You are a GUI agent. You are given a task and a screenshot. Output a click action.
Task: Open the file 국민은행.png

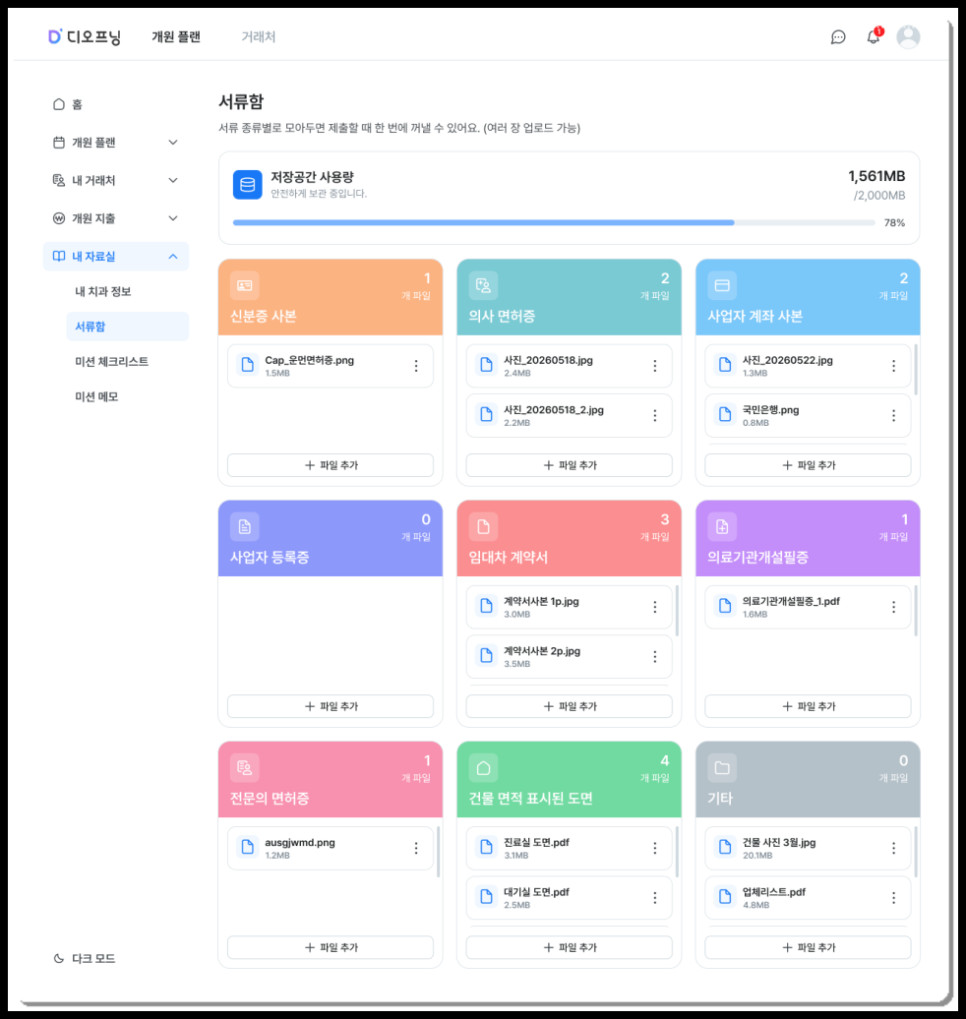pyautogui.click(x=808, y=415)
